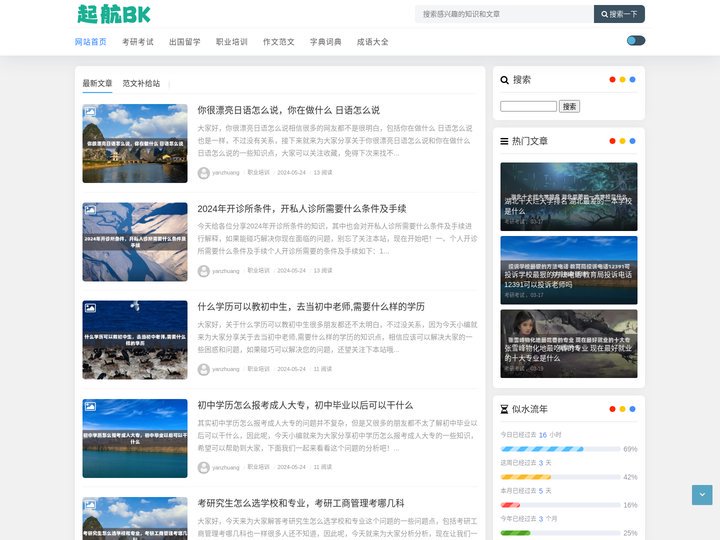This screenshot has width=720, height=540.
Task: Open hot article 投诉学校最狠的方法电话
Action: [x=569, y=270]
